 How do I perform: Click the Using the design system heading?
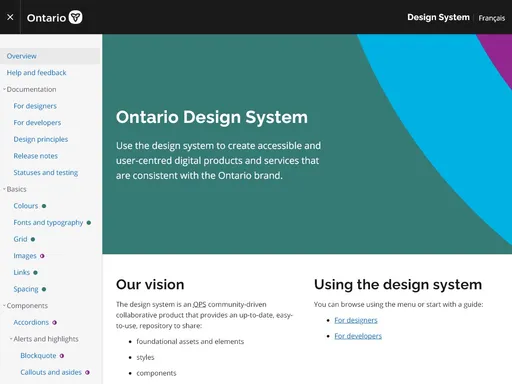coord(398,285)
